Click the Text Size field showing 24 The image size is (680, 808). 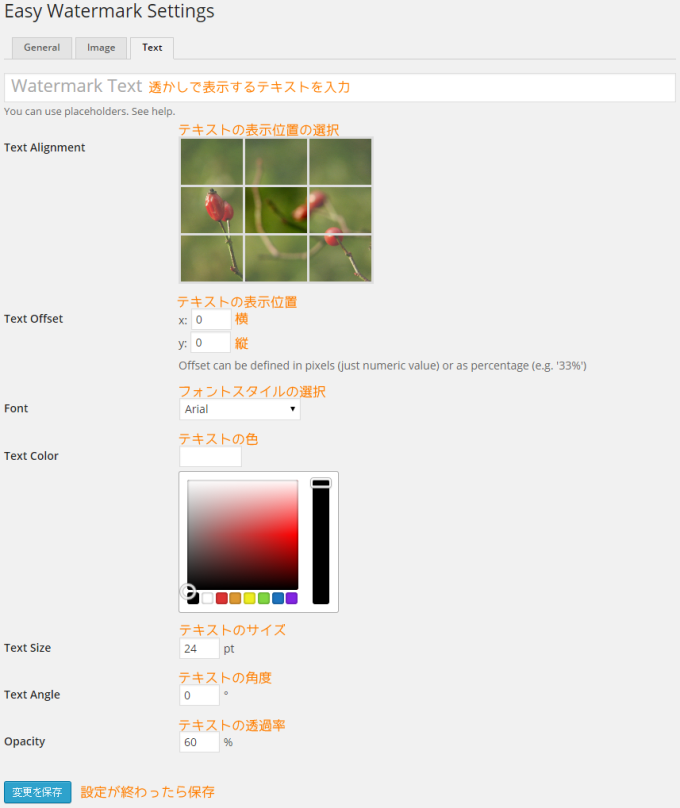pyautogui.click(x=199, y=649)
